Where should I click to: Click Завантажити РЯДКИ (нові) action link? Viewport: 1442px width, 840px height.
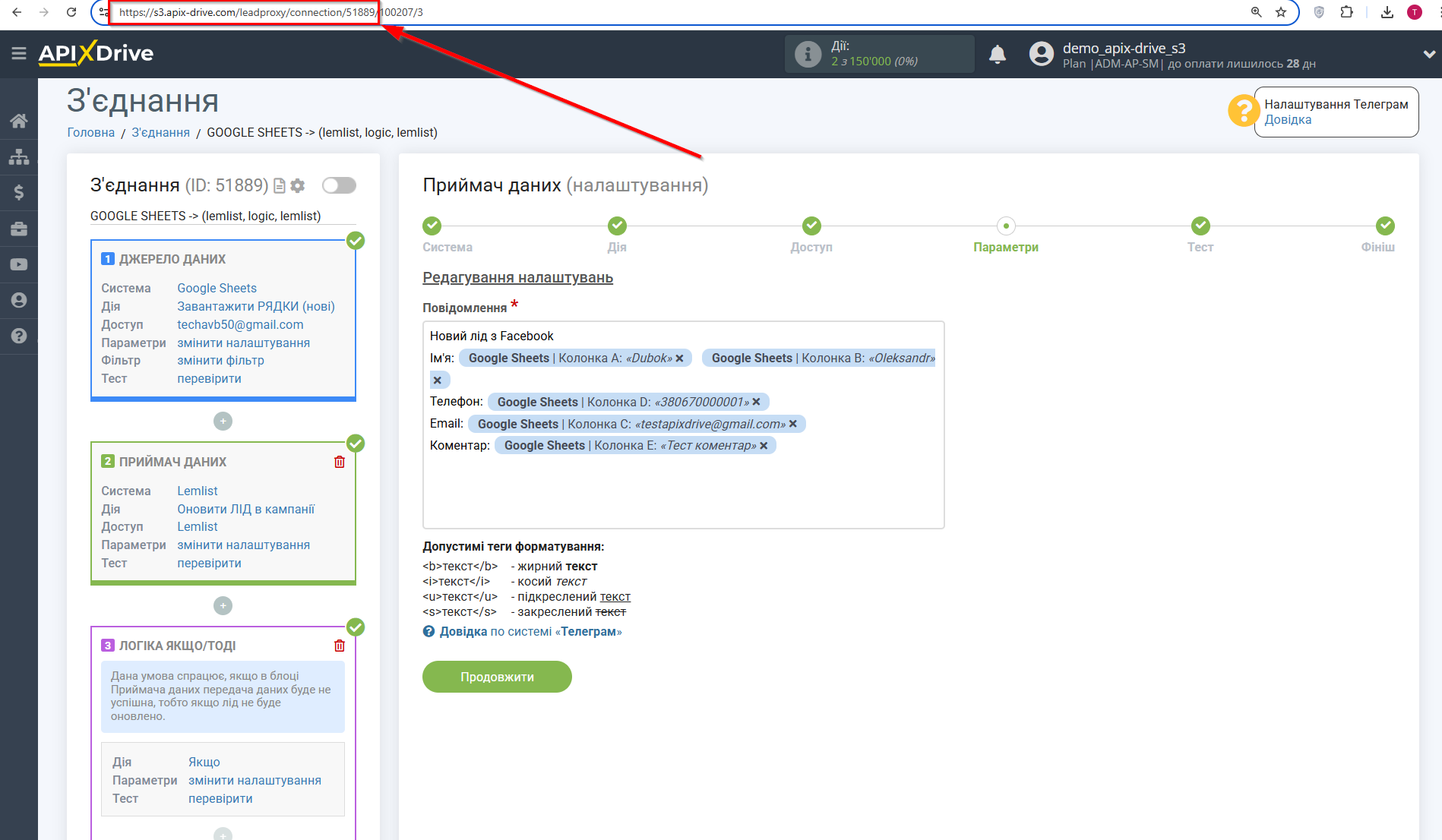256,306
